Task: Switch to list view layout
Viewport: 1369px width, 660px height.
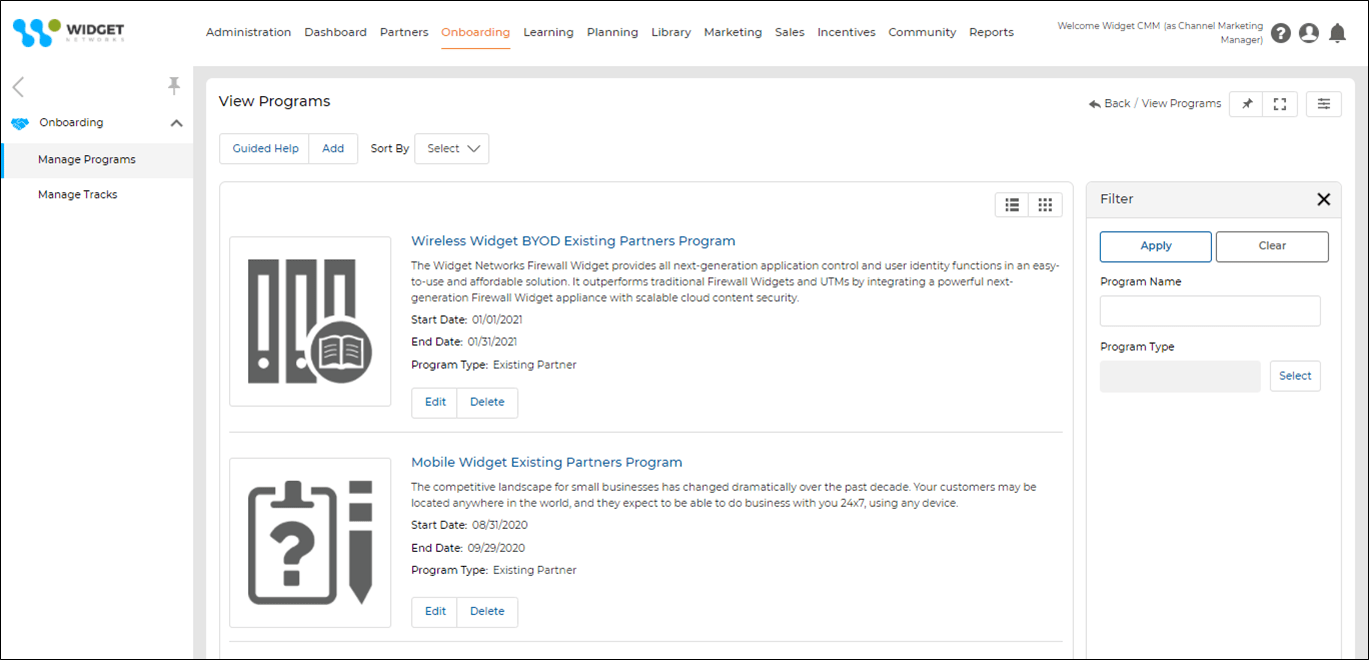Action: click(1012, 205)
